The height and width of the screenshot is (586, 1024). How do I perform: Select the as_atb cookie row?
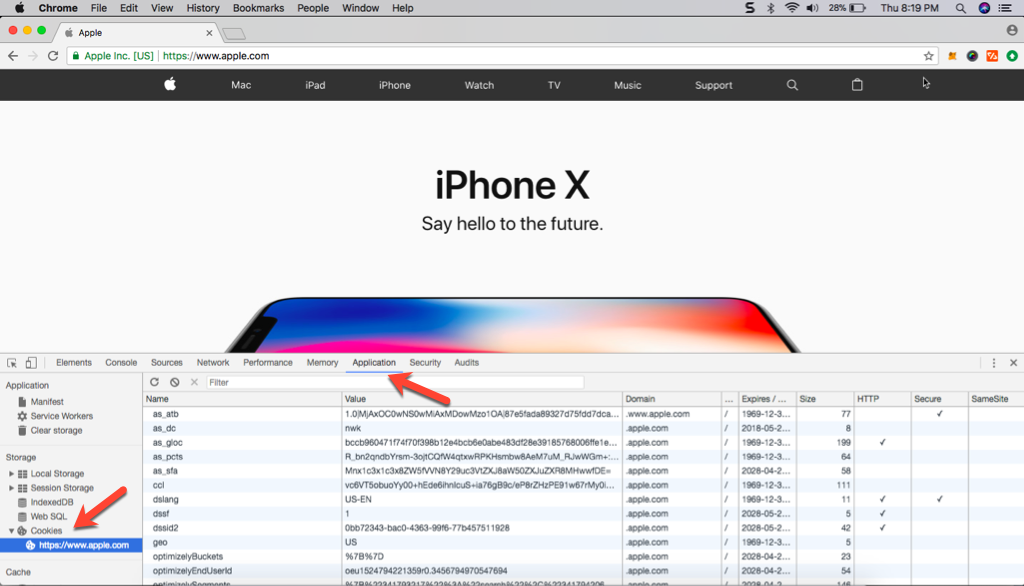tap(583, 414)
